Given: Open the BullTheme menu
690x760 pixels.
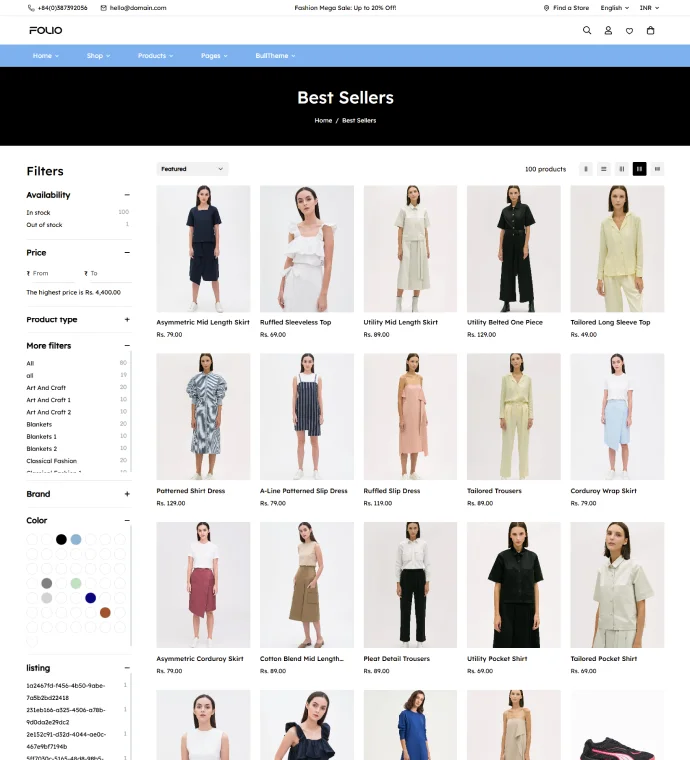Looking at the screenshot, I should 275,56.
